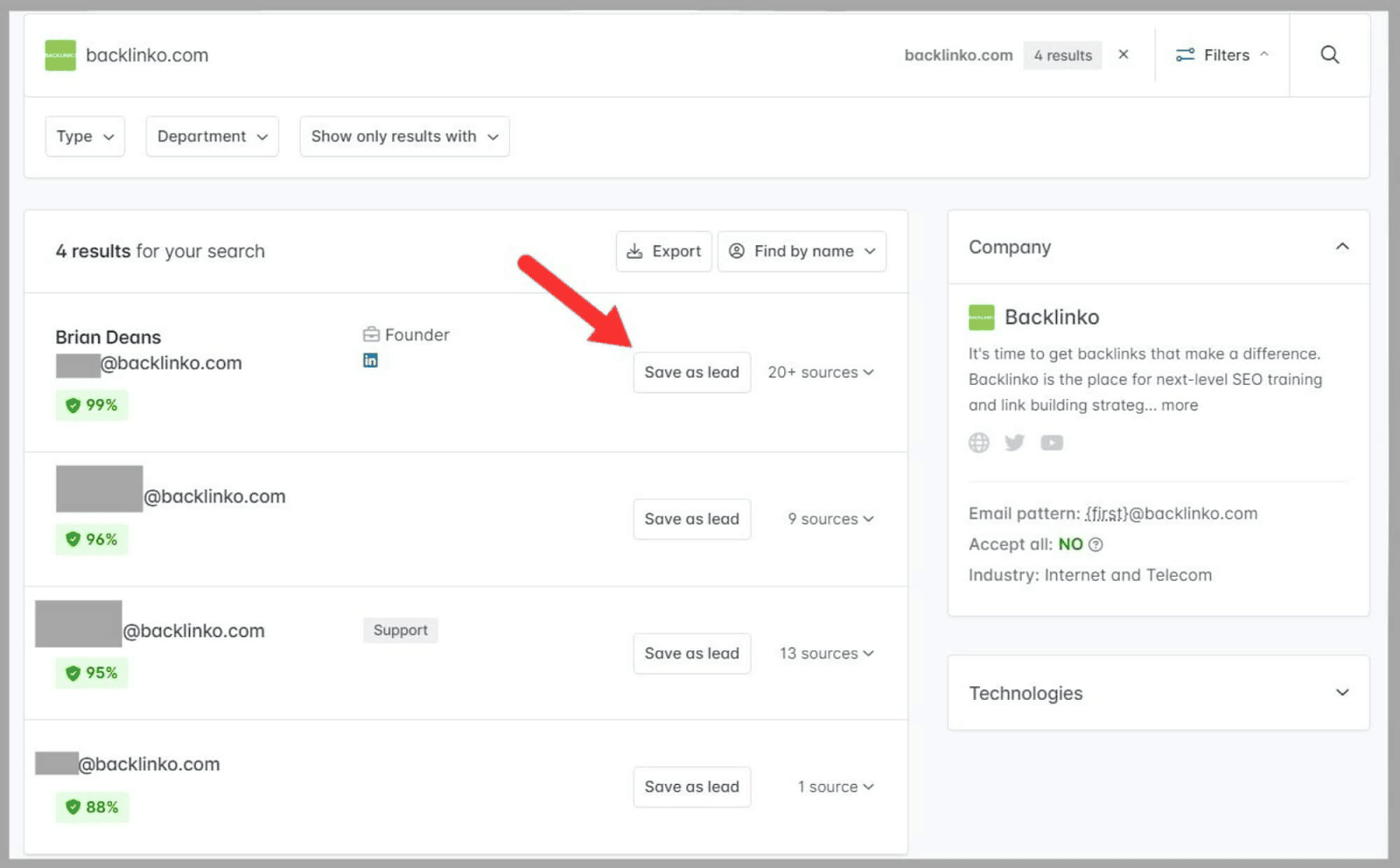Image resolution: width=1400 pixels, height=868 pixels.
Task: Click the Accept all help question icon
Action: point(1095,544)
